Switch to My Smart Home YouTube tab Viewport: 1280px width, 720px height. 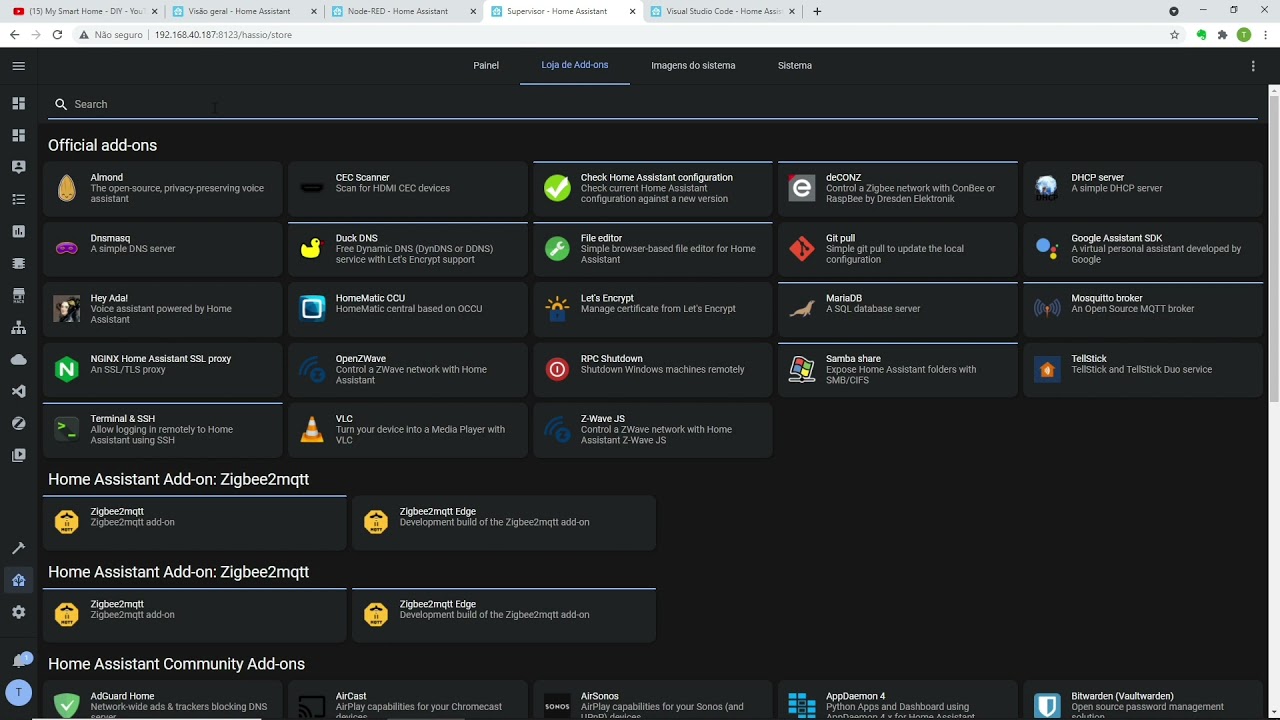85,12
